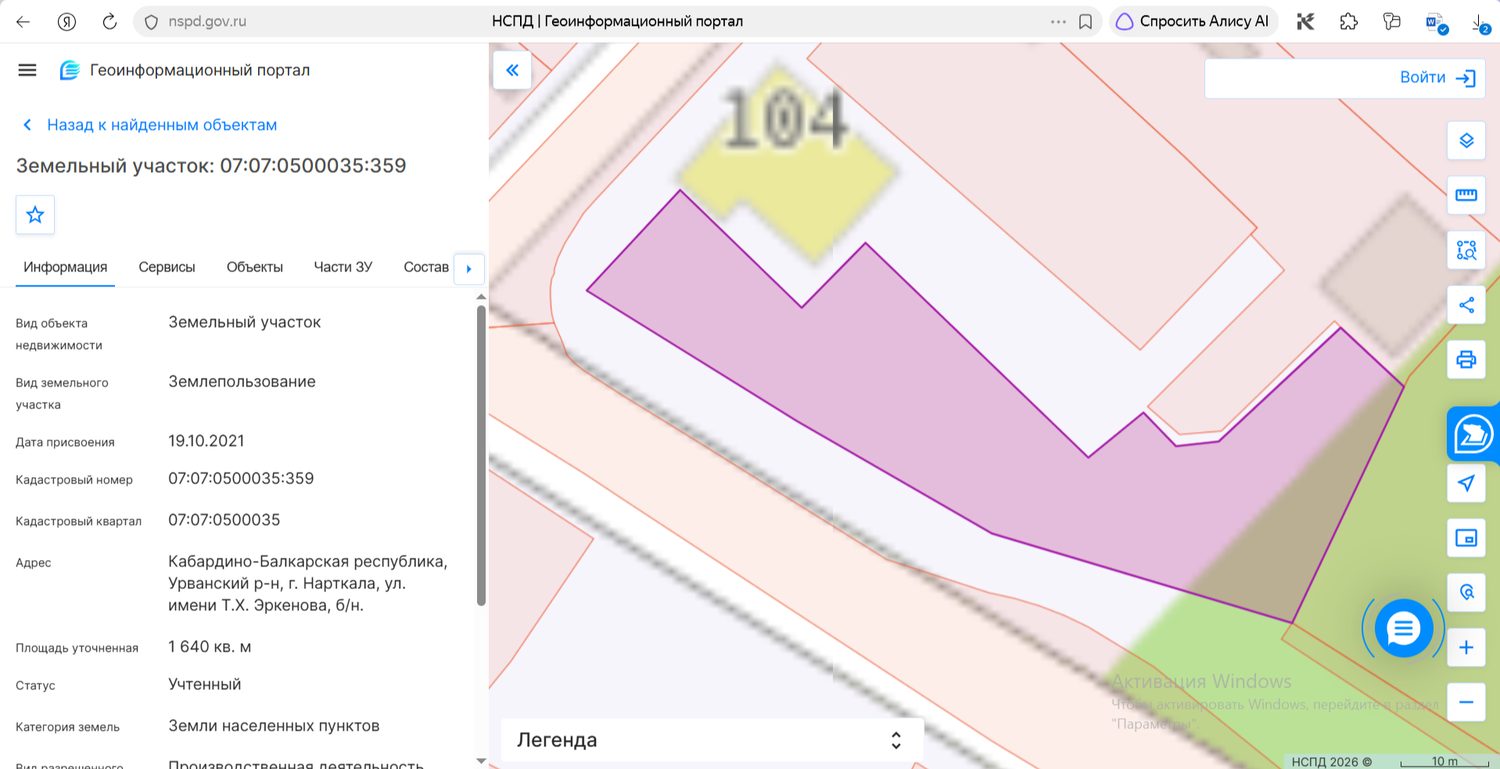Click Спросить Алису AI button
Viewport: 1500px width, 769px height.
pos(1193,21)
